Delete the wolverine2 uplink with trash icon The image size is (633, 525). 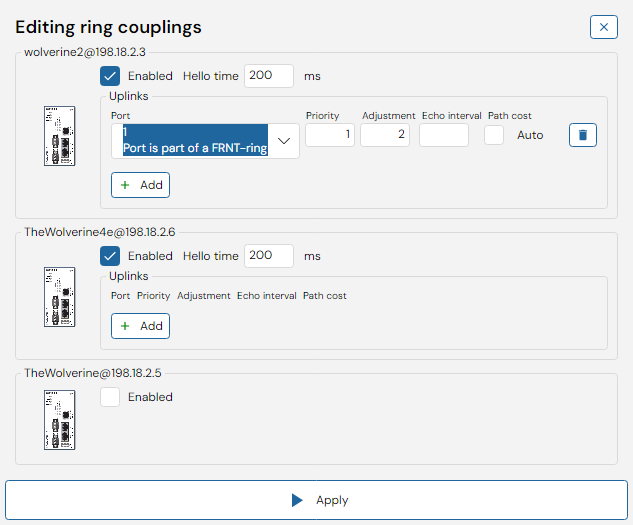tap(583, 135)
